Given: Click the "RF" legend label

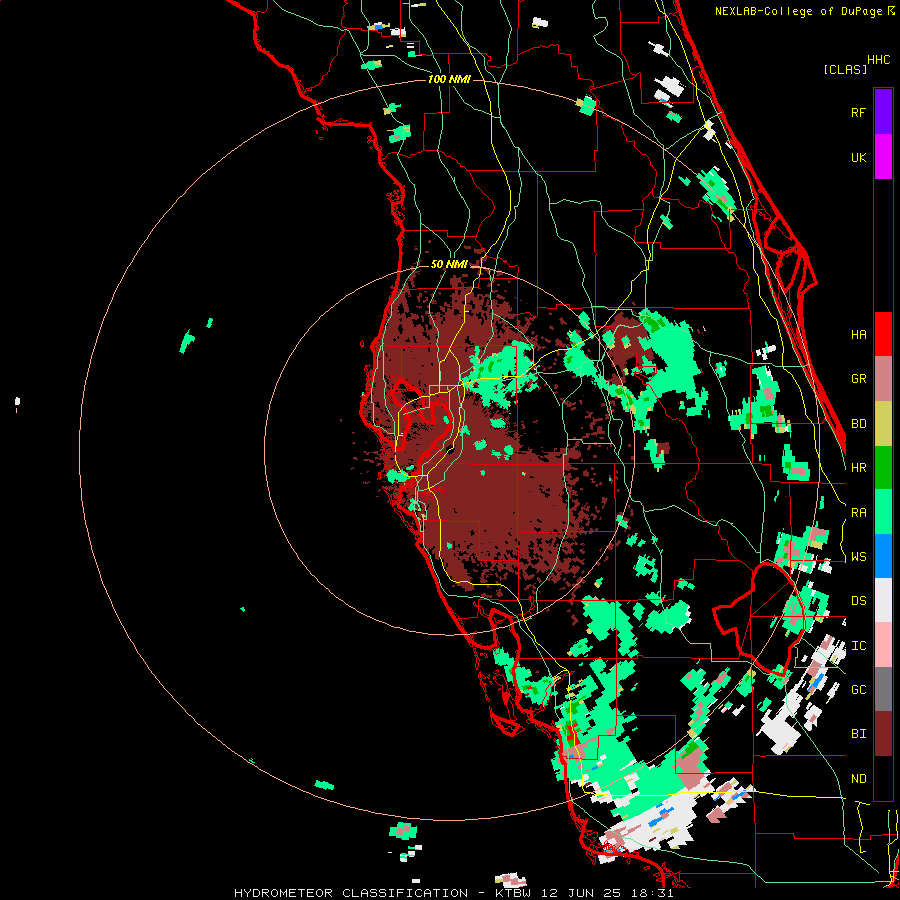Looking at the screenshot, I should click(x=858, y=112).
